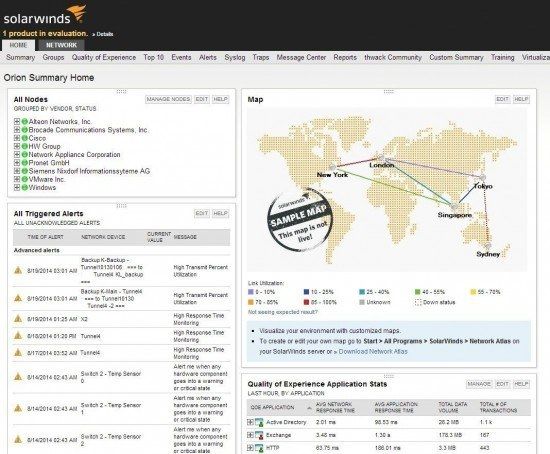Click MANAGE on Quality of Experience panel
The image size is (550, 454).
click(479, 384)
